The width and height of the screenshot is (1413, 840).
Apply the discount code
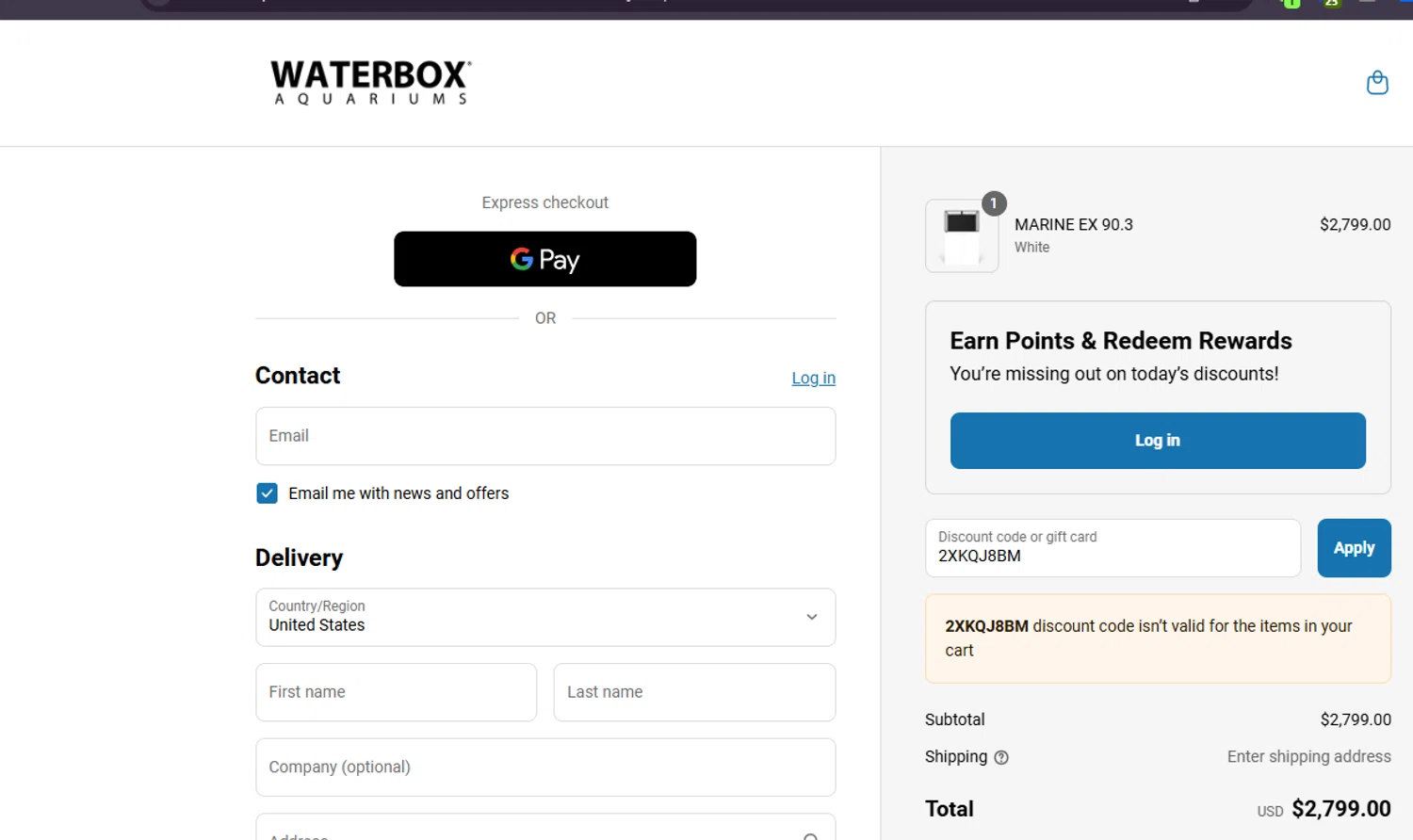(1354, 548)
